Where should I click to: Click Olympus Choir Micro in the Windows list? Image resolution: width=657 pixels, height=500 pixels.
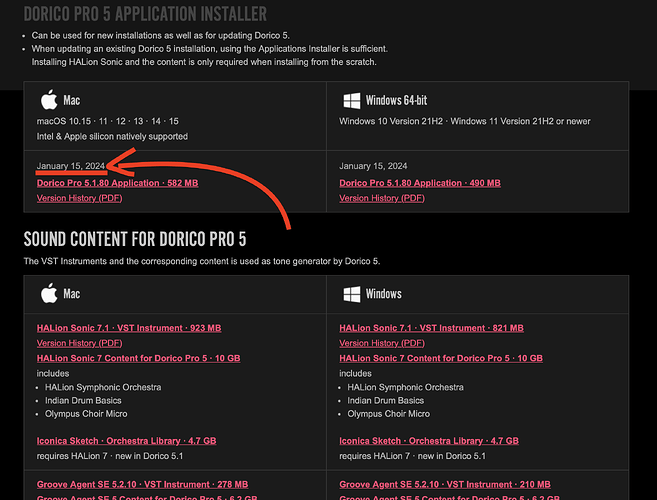pyautogui.click(x=388, y=414)
